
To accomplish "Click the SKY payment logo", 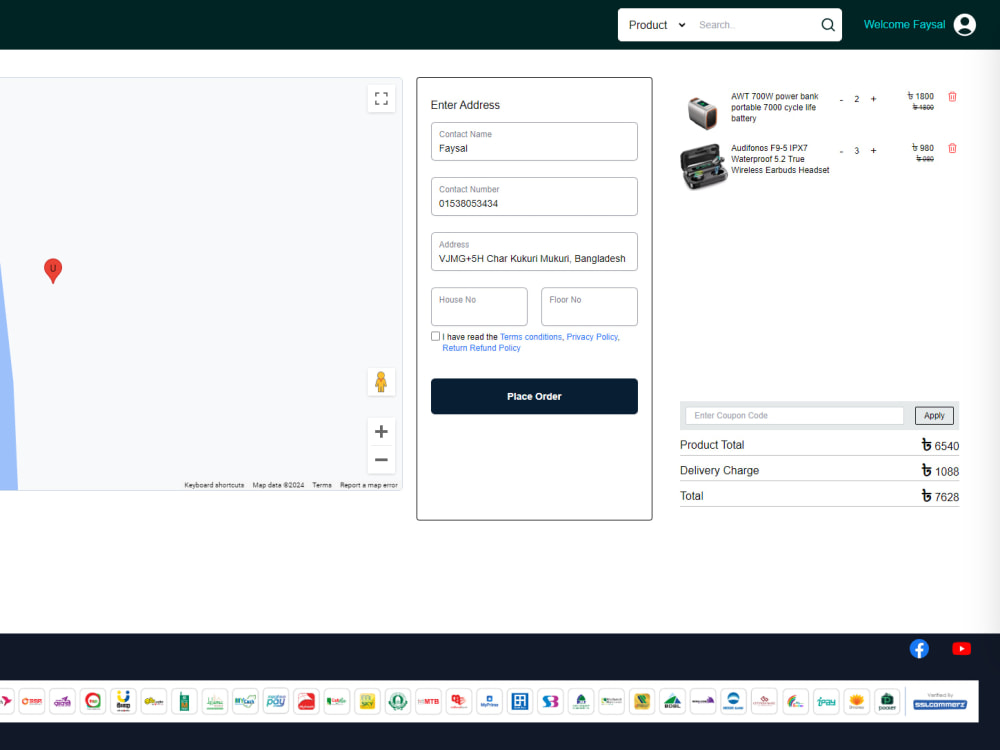I will click(x=367, y=702).
